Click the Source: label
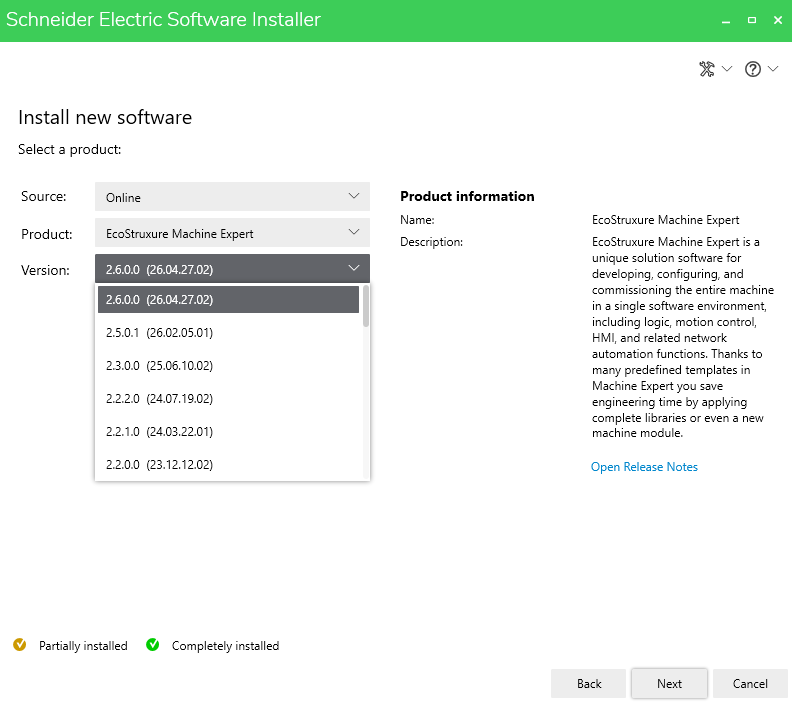The image size is (792, 714). click(x=43, y=196)
